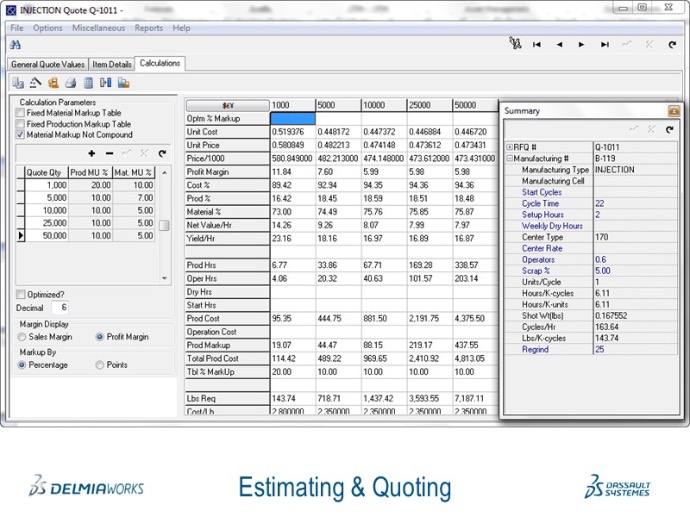Select the Sales Margin radio button
The image size is (690, 517).
click(x=22, y=337)
